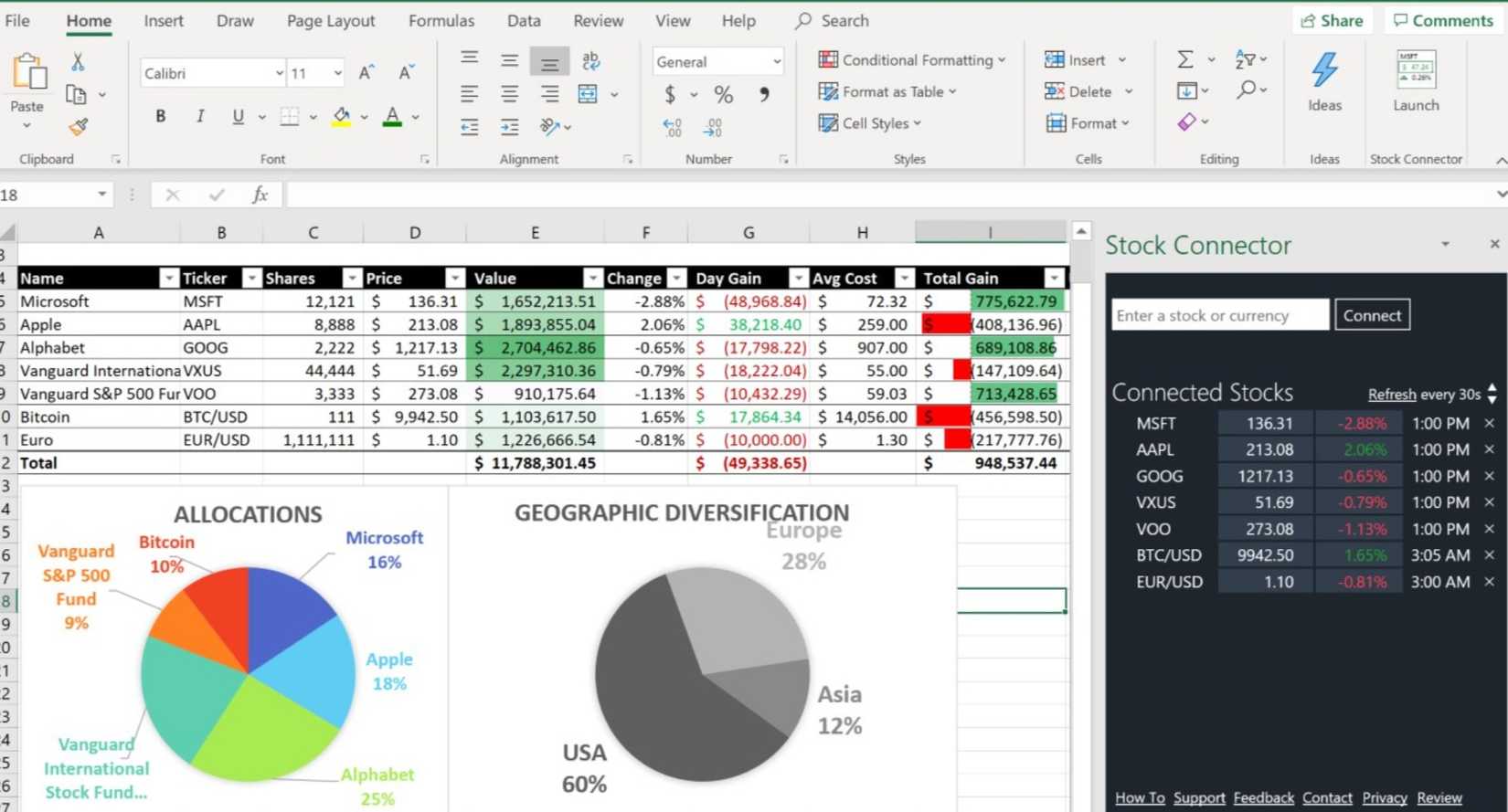Image resolution: width=1508 pixels, height=812 pixels.
Task: Click the Copy icon
Action: (x=77, y=94)
